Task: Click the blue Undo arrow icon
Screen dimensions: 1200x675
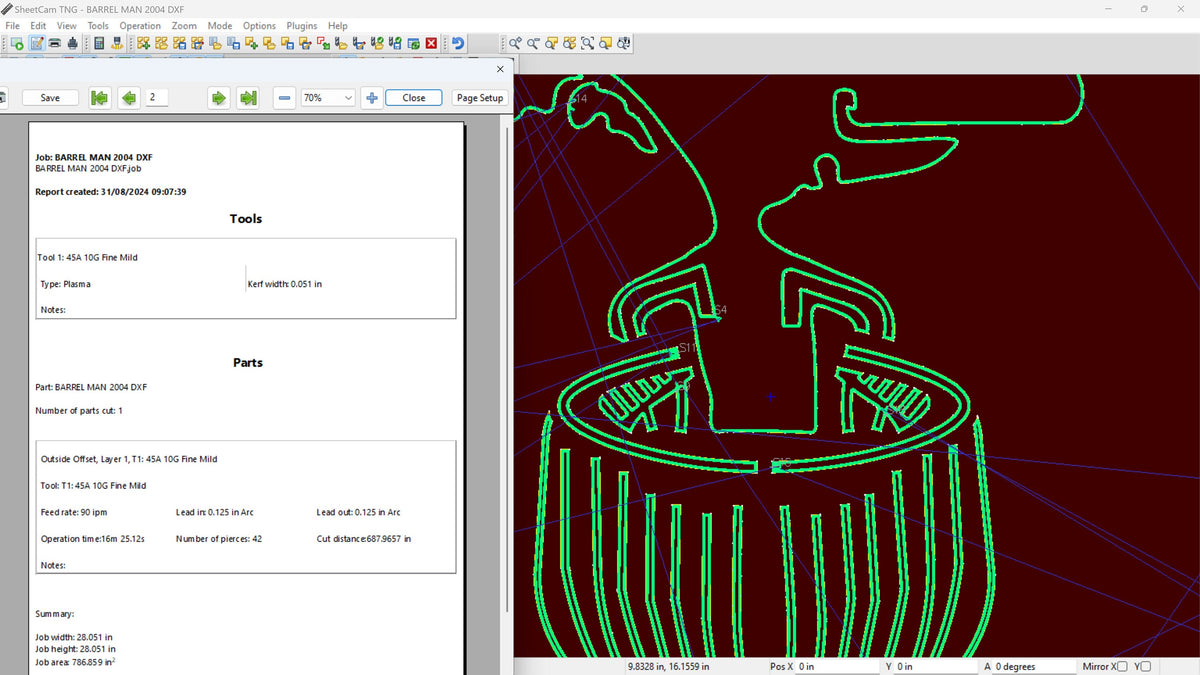Action: [458, 44]
